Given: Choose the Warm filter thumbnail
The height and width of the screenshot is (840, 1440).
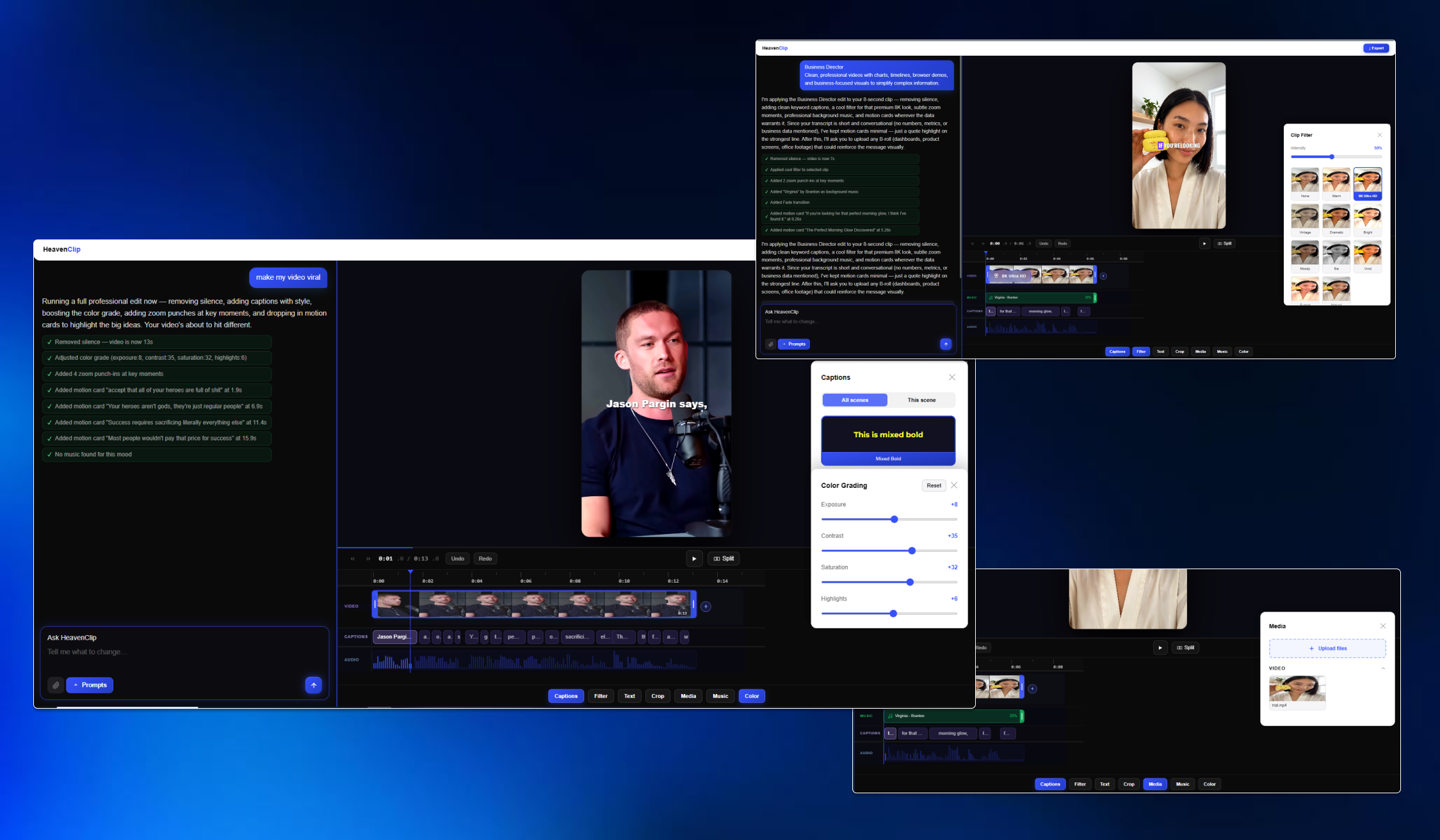Looking at the screenshot, I should (x=1336, y=183).
